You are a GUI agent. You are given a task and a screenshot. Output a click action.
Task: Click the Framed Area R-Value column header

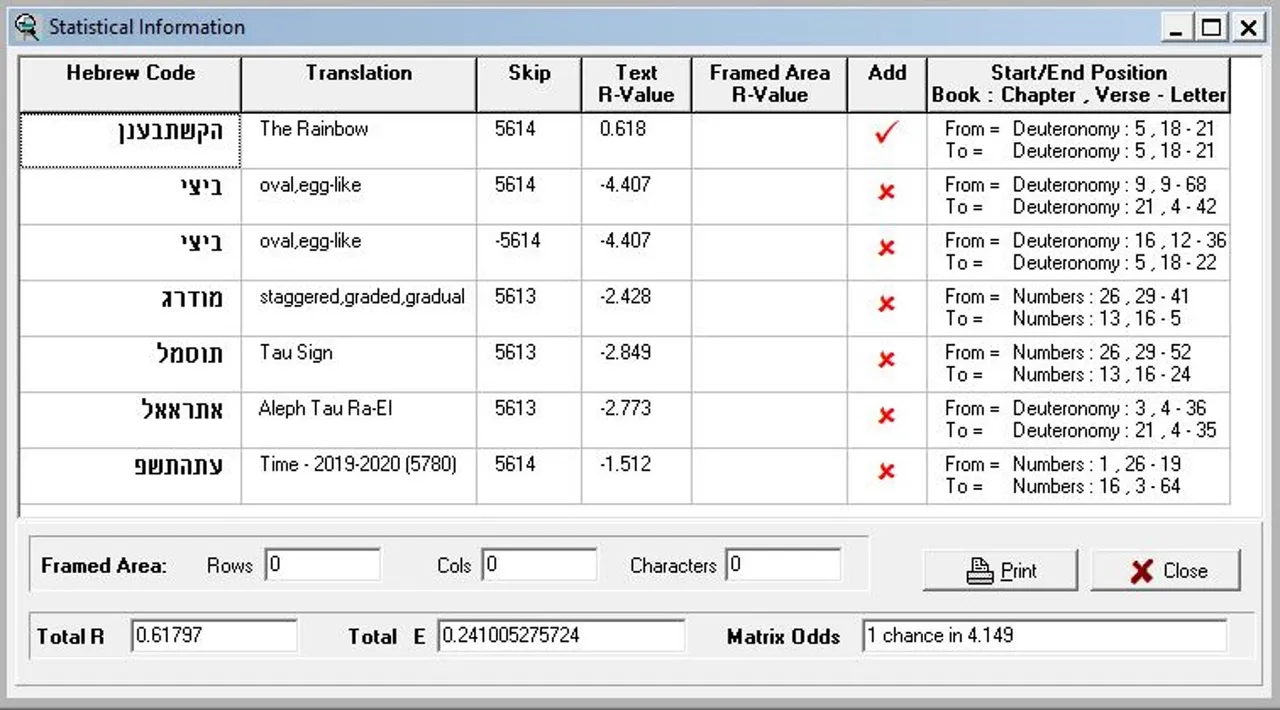[x=769, y=84]
